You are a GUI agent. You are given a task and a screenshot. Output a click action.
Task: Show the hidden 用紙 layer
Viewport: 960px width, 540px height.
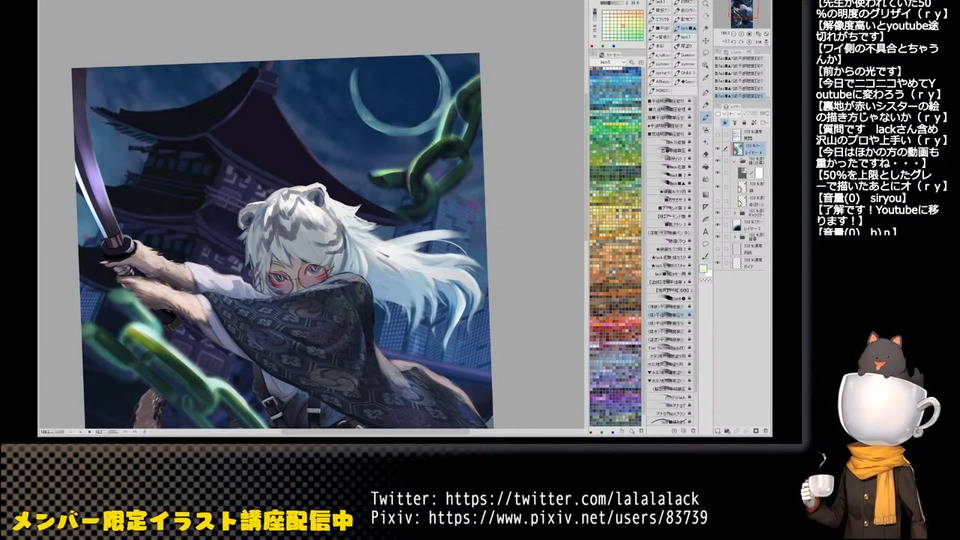(x=718, y=248)
